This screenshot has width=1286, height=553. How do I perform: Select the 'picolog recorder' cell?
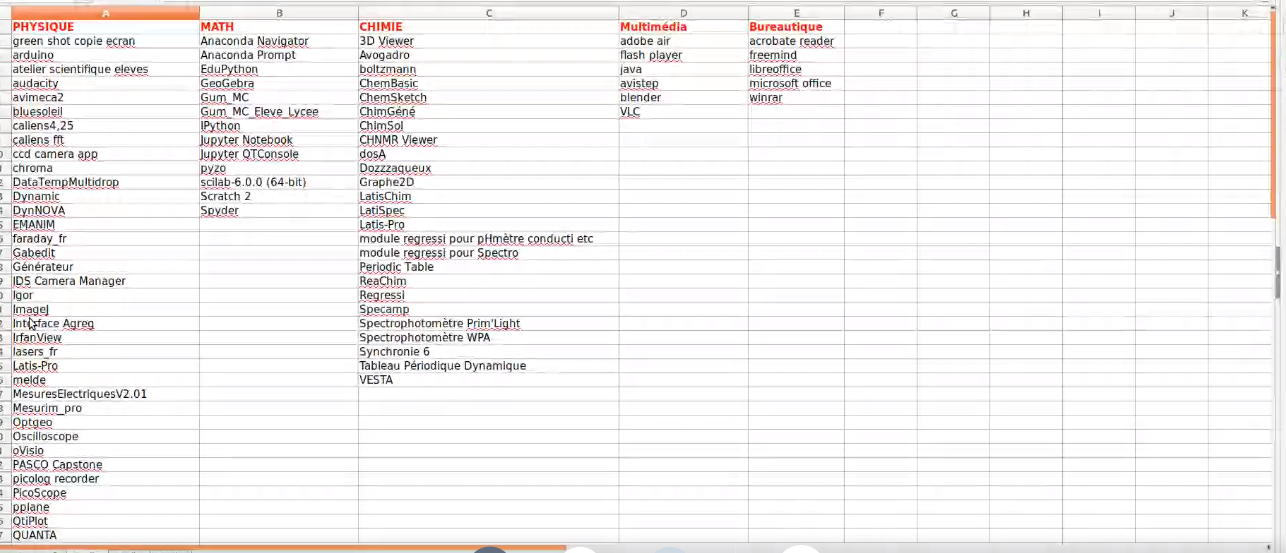(x=105, y=479)
